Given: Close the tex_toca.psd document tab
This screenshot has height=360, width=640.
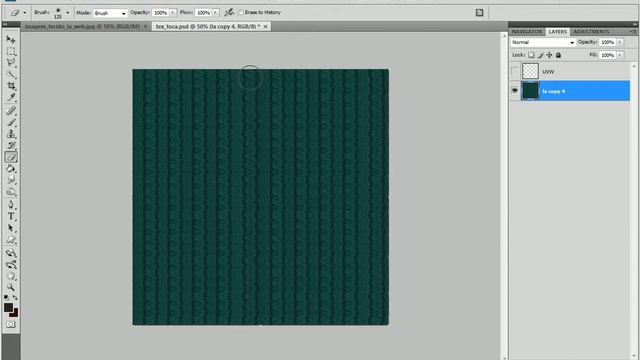Looking at the screenshot, I should coord(265,27).
